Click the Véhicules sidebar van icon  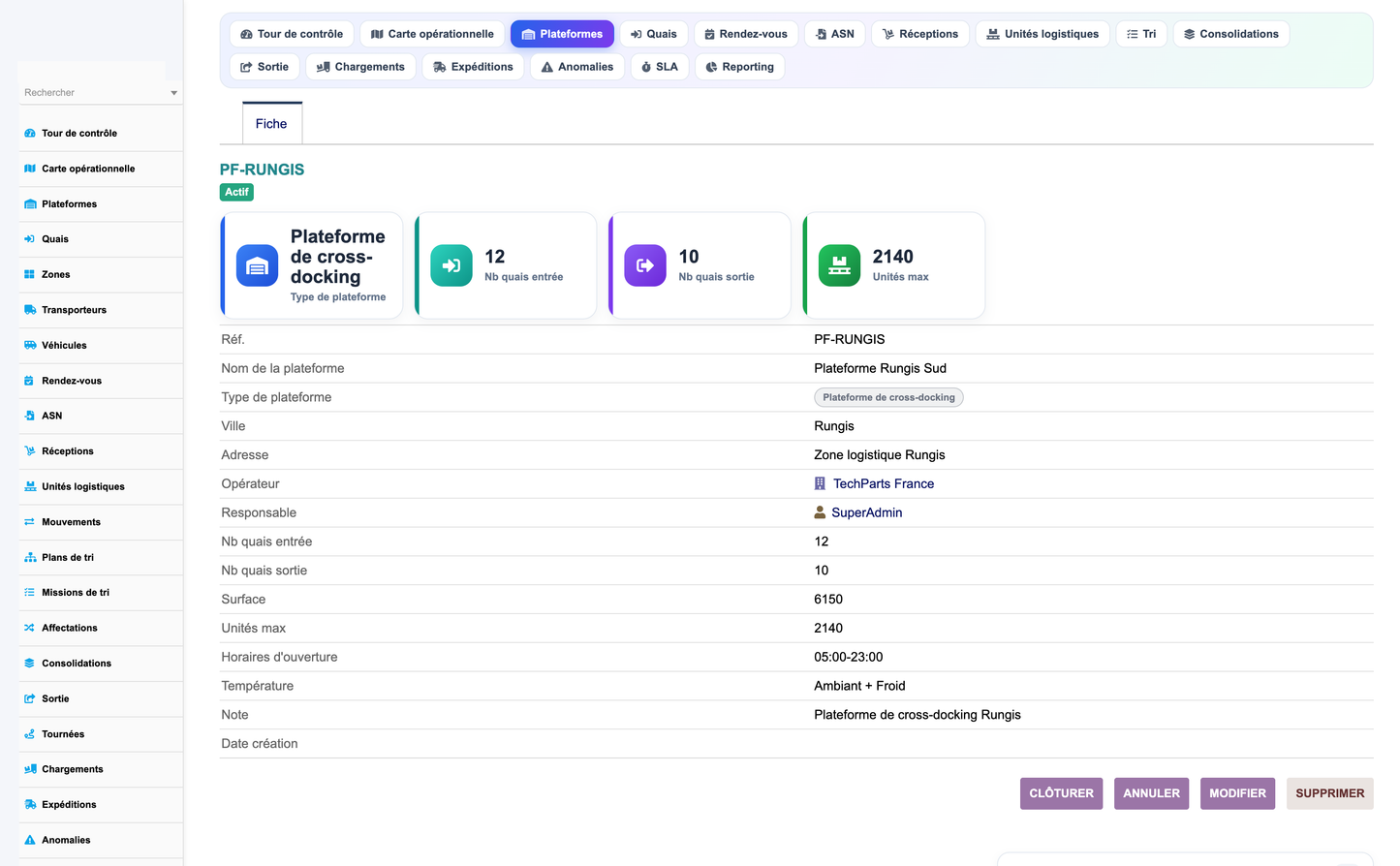pos(30,346)
